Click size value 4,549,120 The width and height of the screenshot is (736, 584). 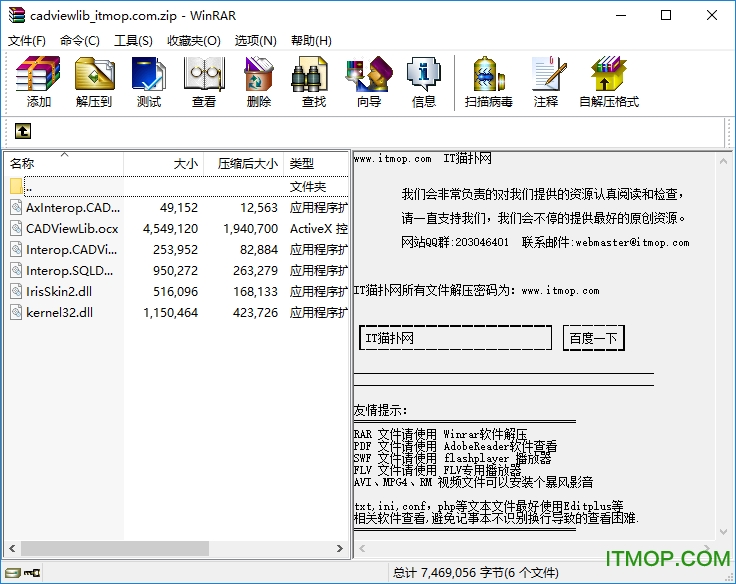click(x=170, y=229)
